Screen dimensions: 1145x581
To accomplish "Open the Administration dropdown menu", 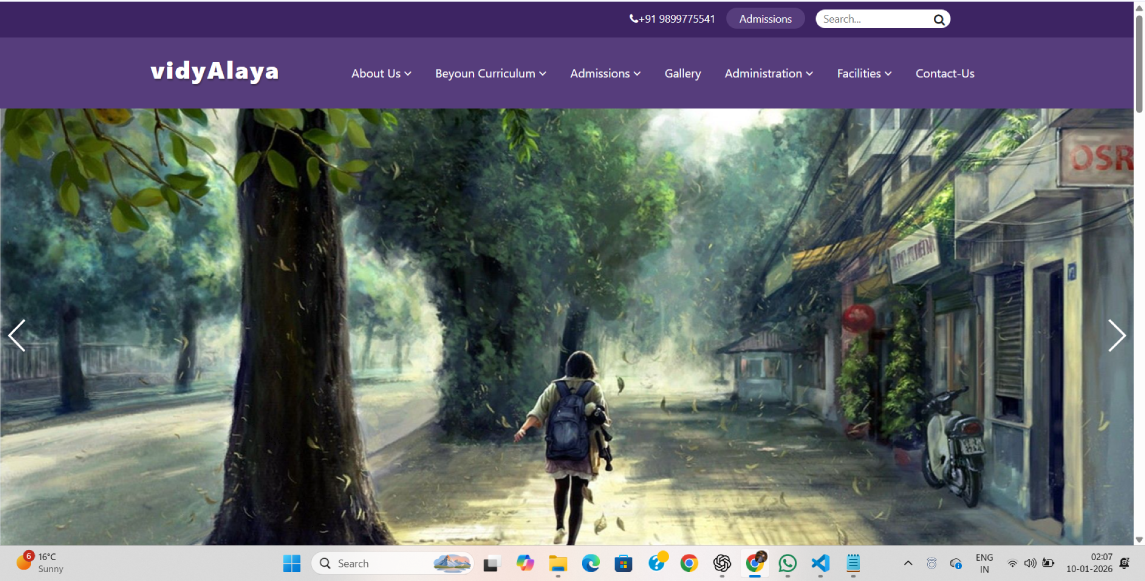I will (x=768, y=74).
